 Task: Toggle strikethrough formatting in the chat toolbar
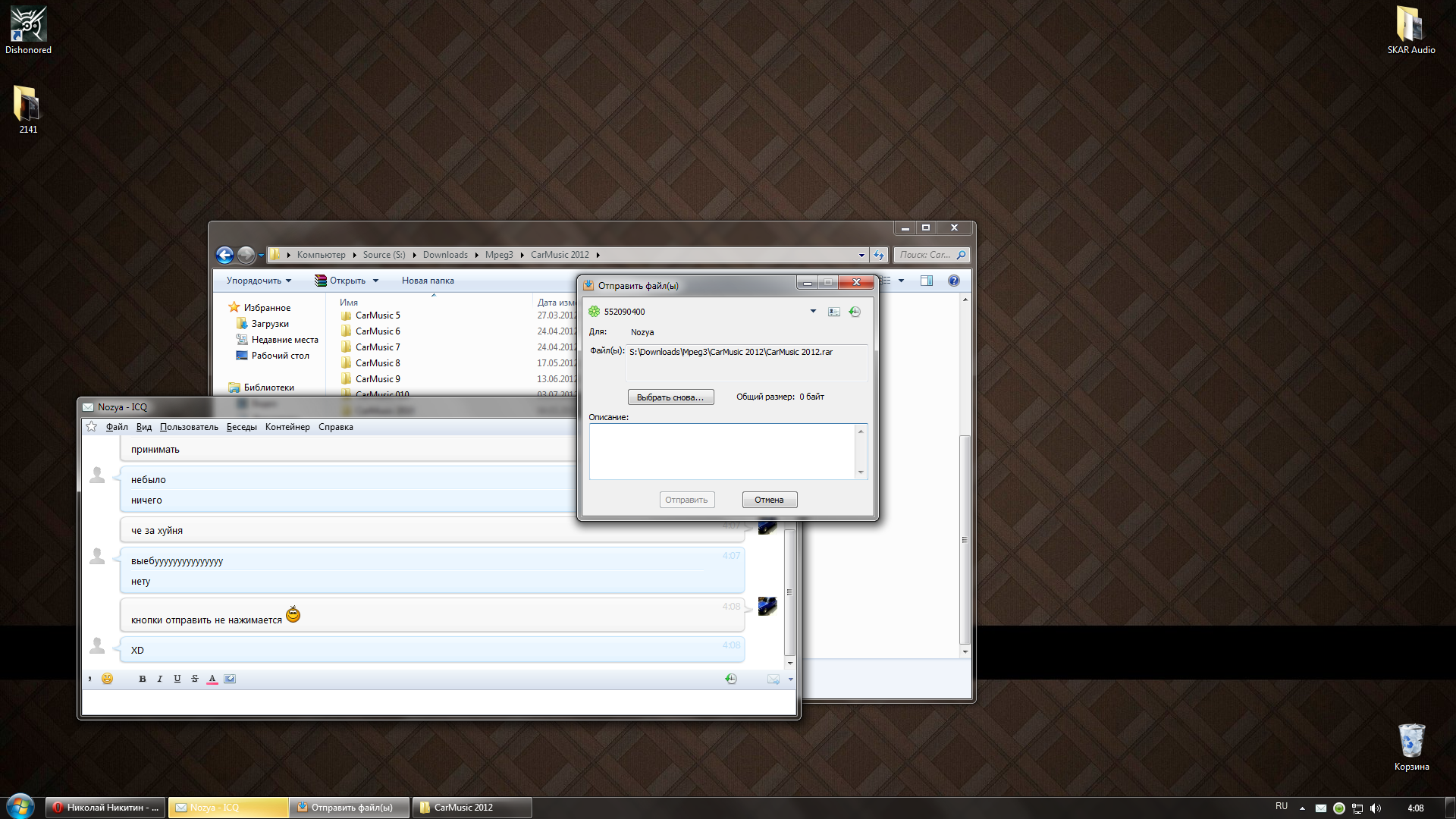coord(194,679)
